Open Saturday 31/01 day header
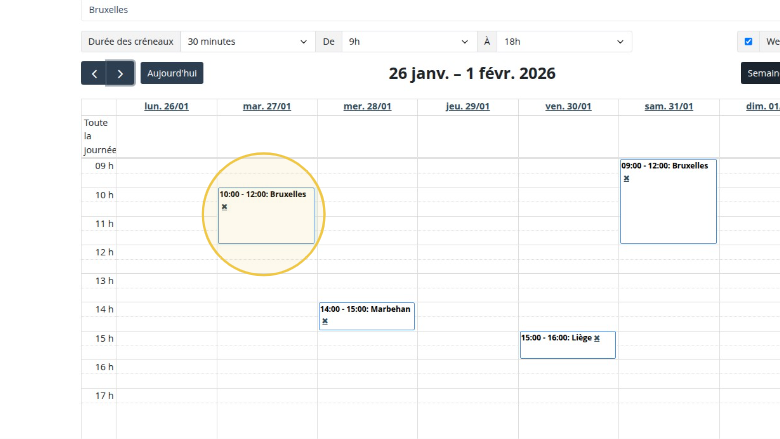 668,106
